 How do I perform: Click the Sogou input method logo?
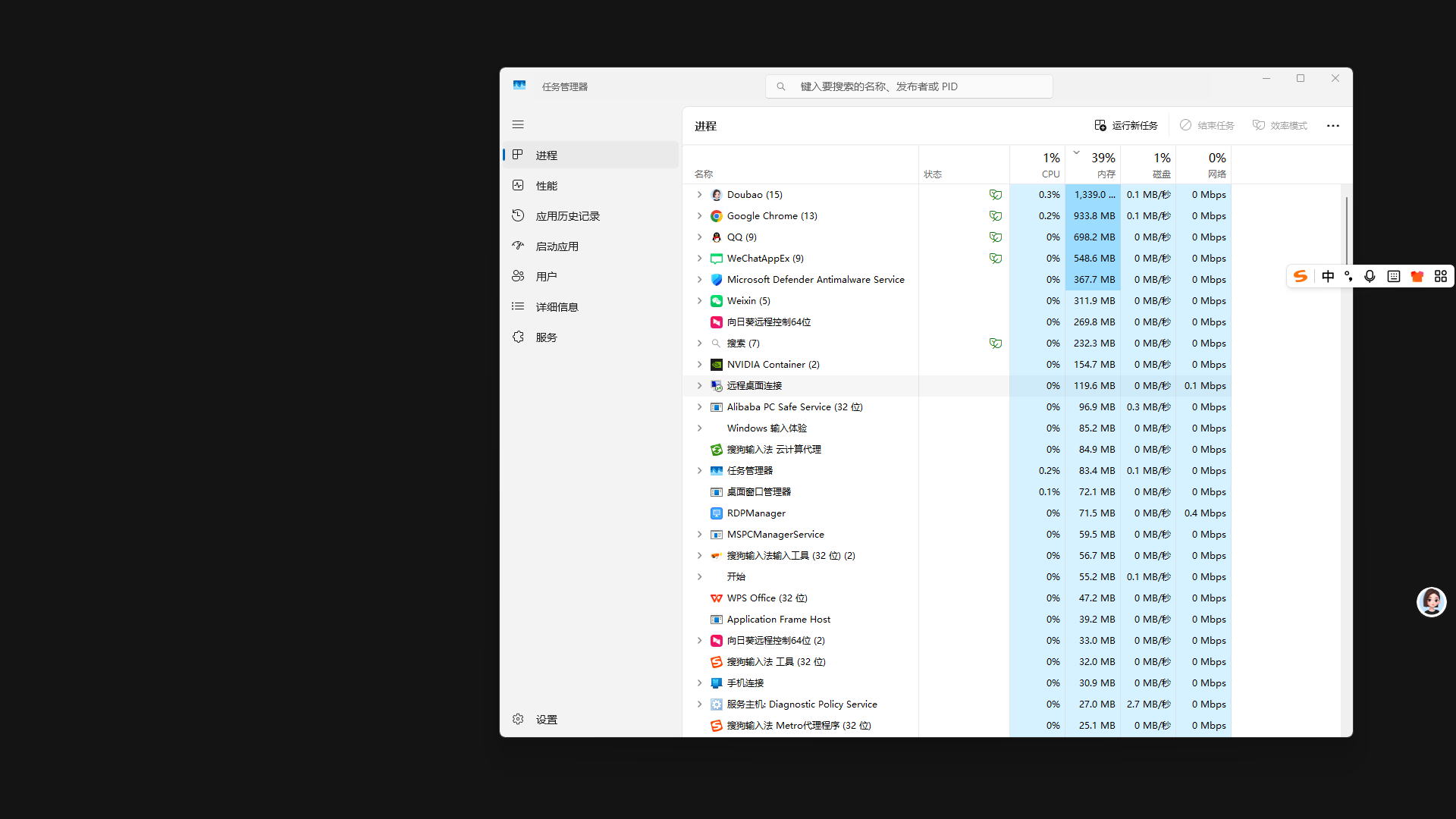pyautogui.click(x=1301, y=276)
